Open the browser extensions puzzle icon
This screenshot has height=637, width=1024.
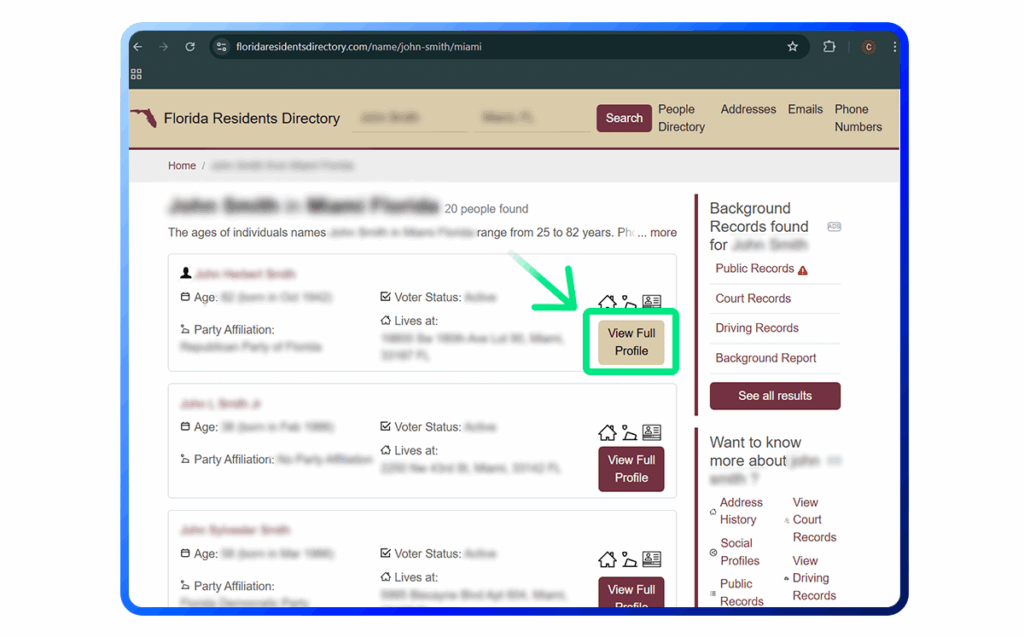pyautogui.click(x=829, y=47)
